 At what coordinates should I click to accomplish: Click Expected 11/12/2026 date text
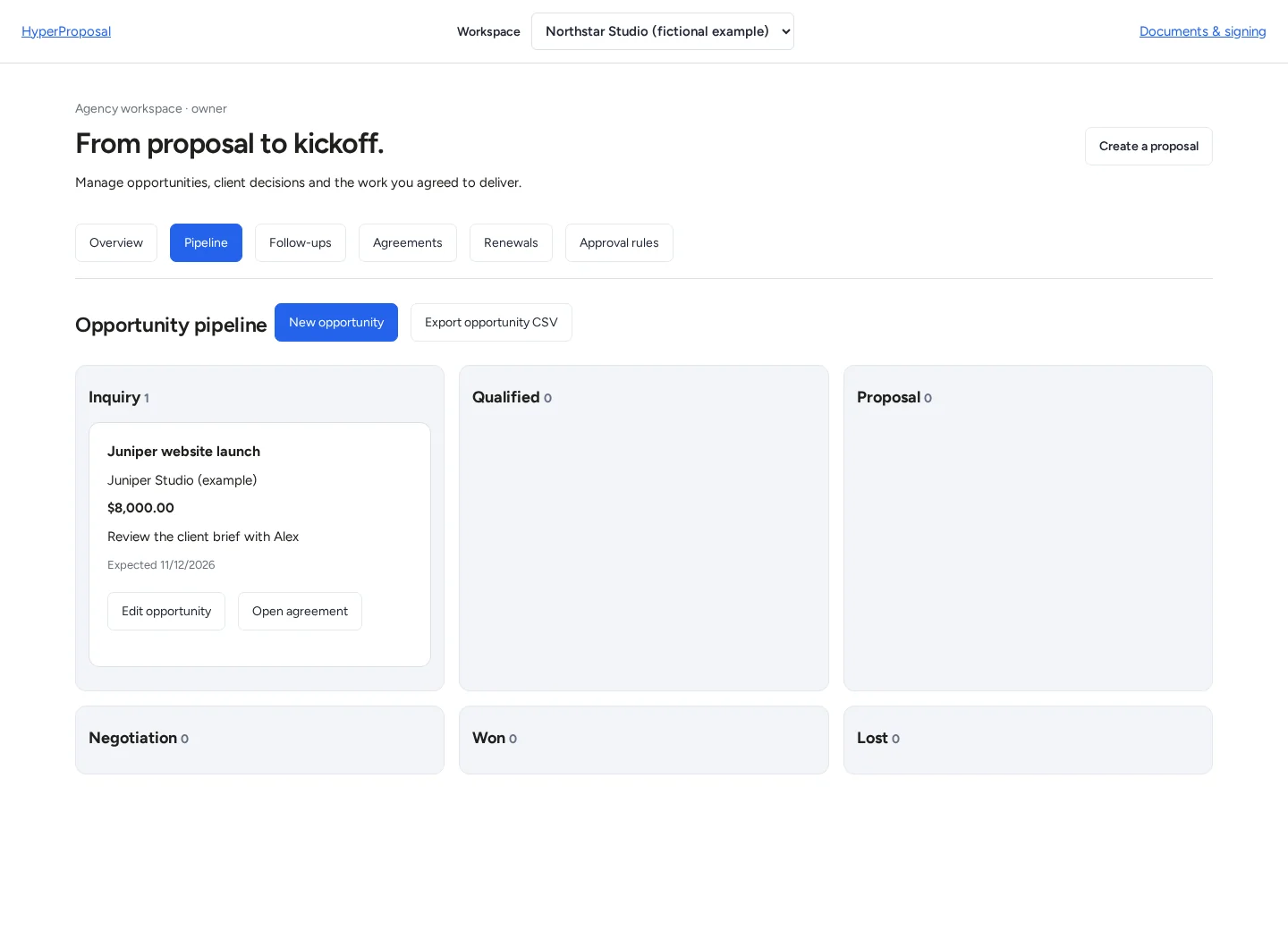(x=161, y=565)
